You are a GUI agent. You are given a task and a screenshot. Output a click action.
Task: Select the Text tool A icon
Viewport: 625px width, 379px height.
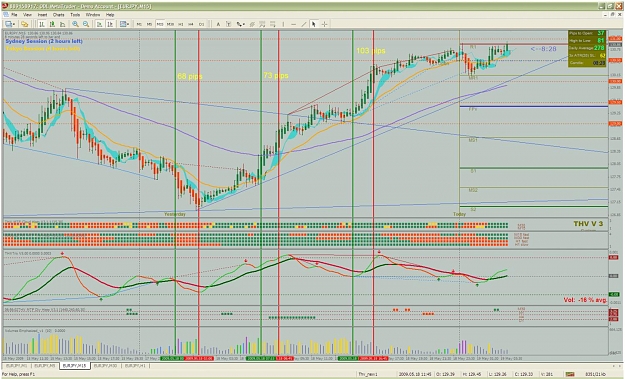tap(218, 24)
